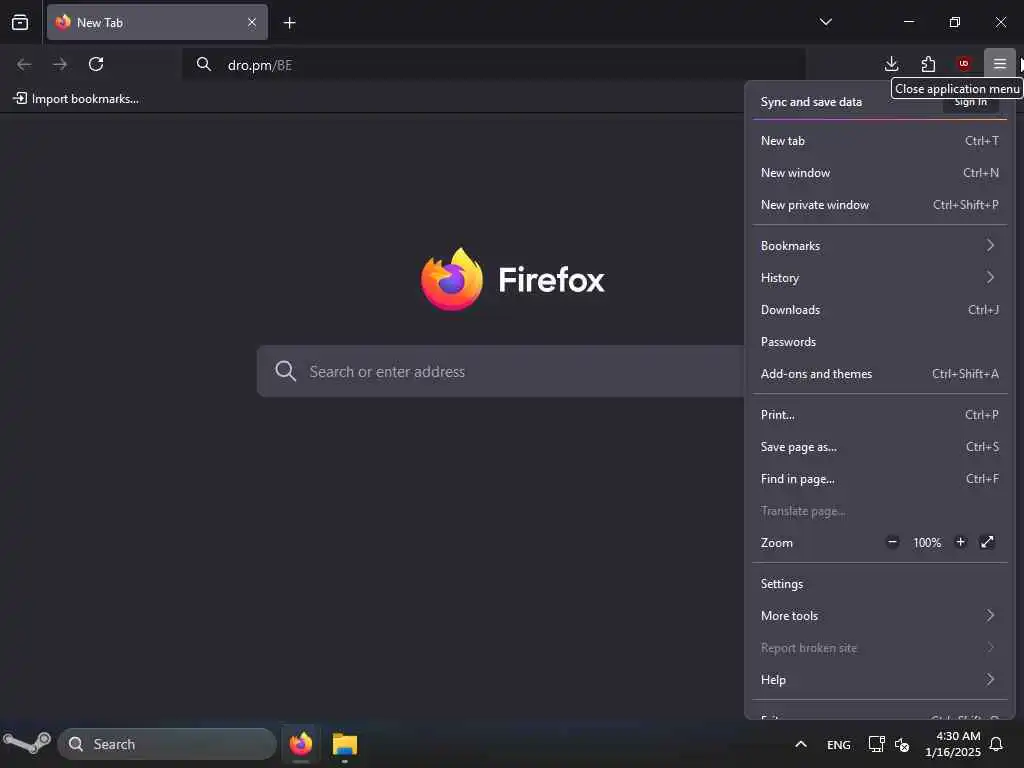Expand the History submenu
Viewport: 1024px width, 768px height.
pos(880,278)
